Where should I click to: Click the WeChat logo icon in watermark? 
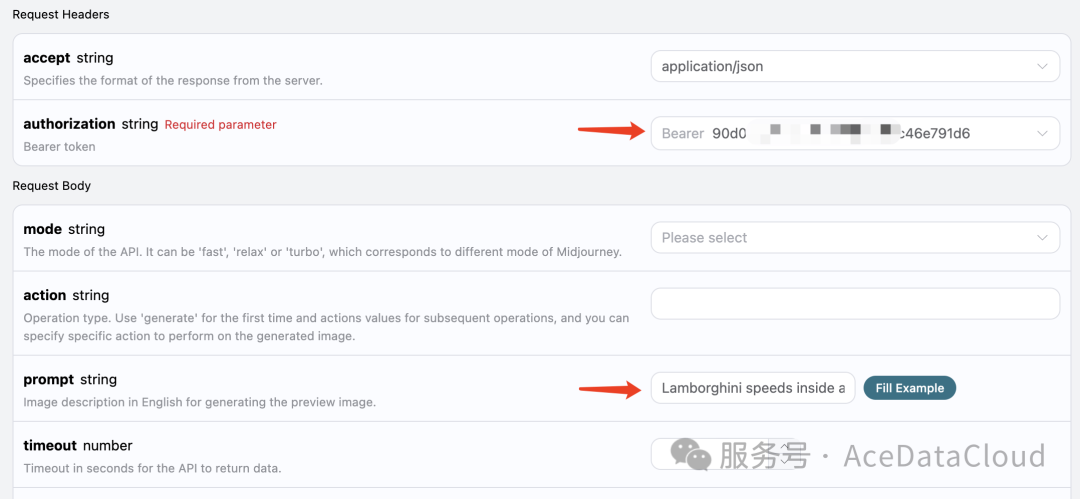click(690, 455)
